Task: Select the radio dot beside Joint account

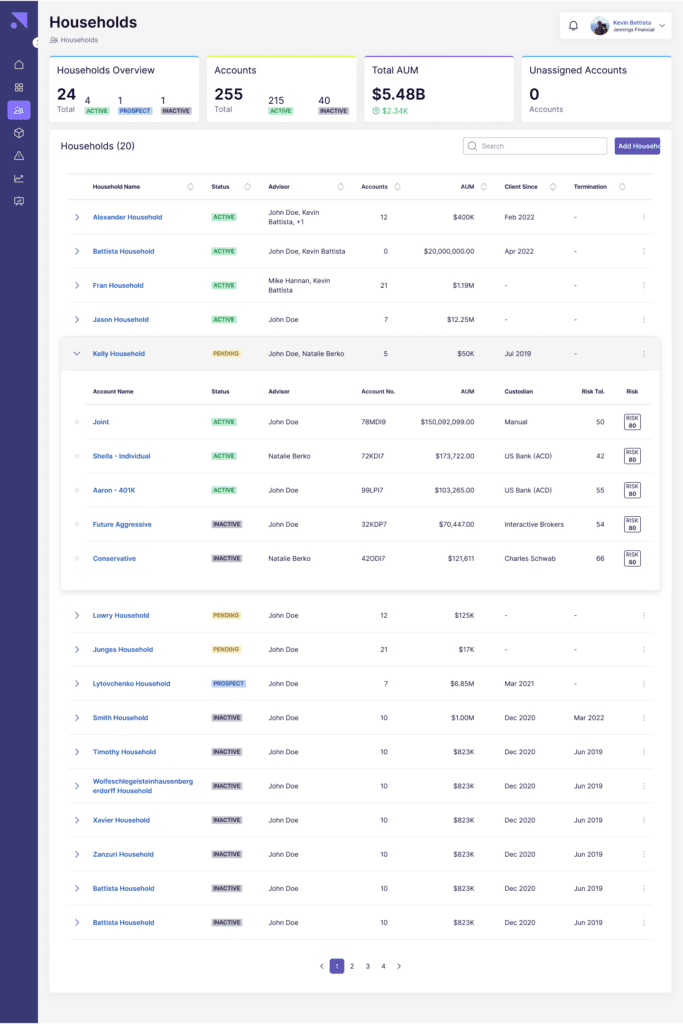Action: pyautogui.click(x=76, y=422)
